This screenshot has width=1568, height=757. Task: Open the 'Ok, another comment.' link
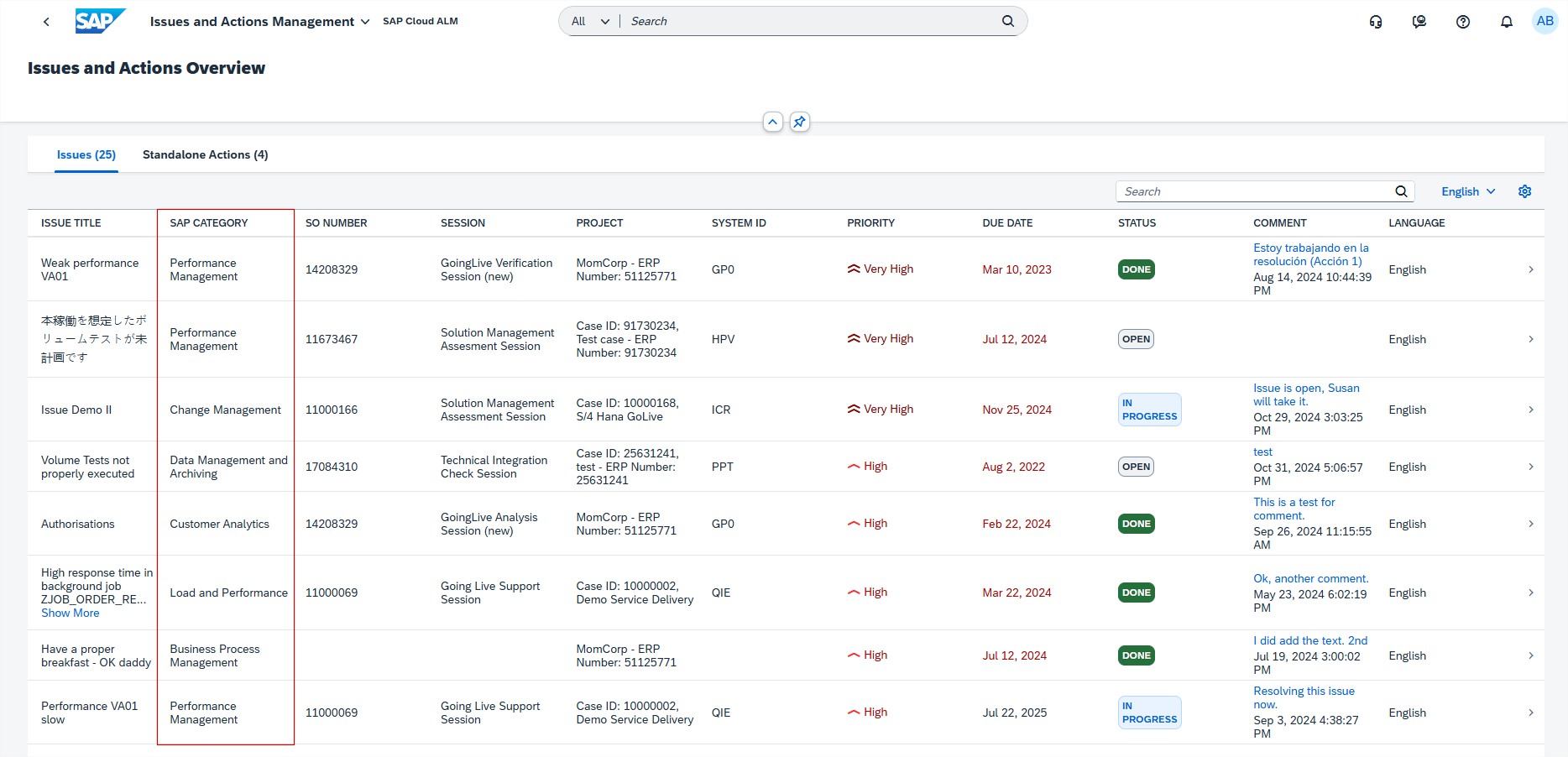click(x=1310, y=578)
